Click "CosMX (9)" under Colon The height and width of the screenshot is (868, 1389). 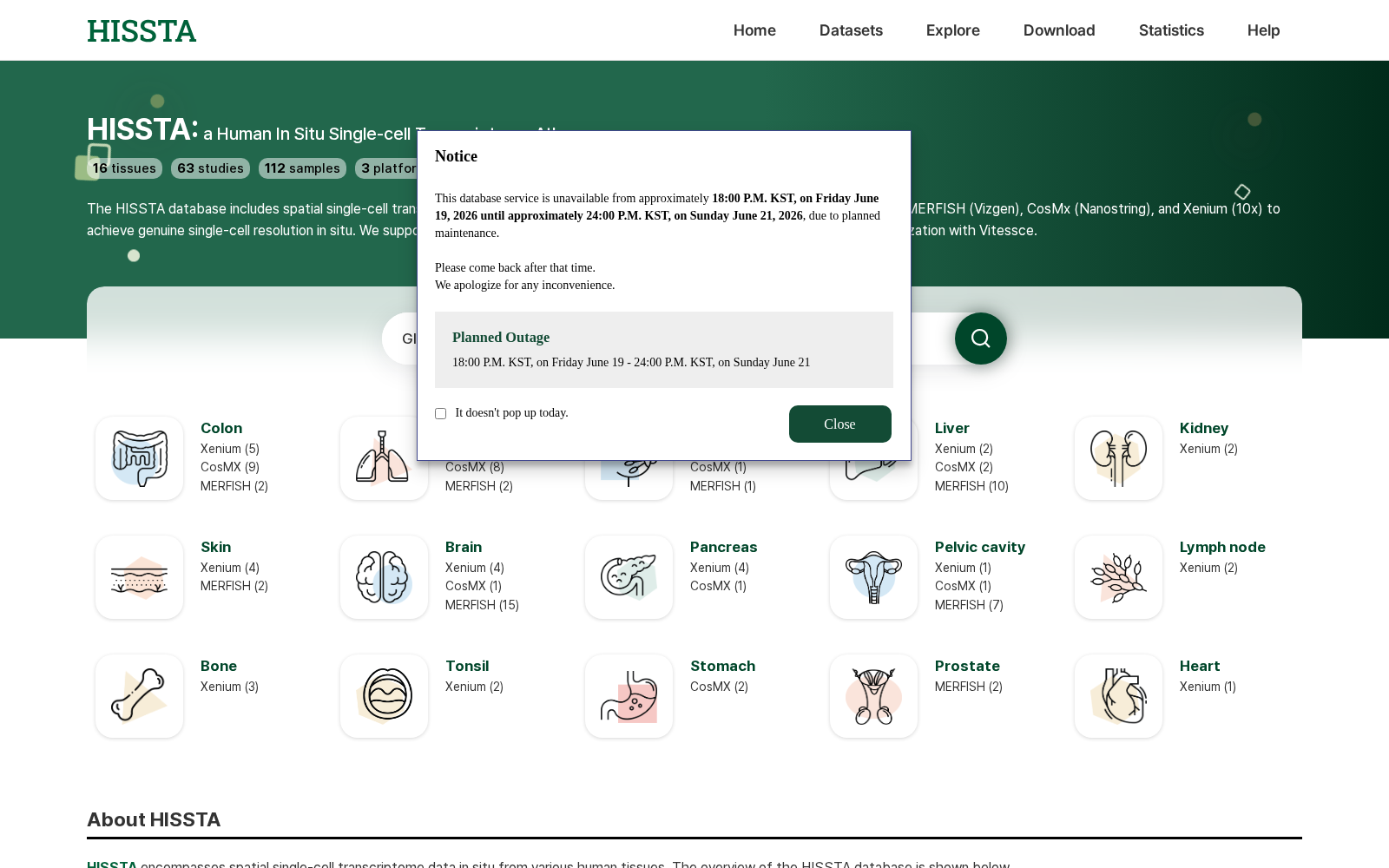(230, 467)
